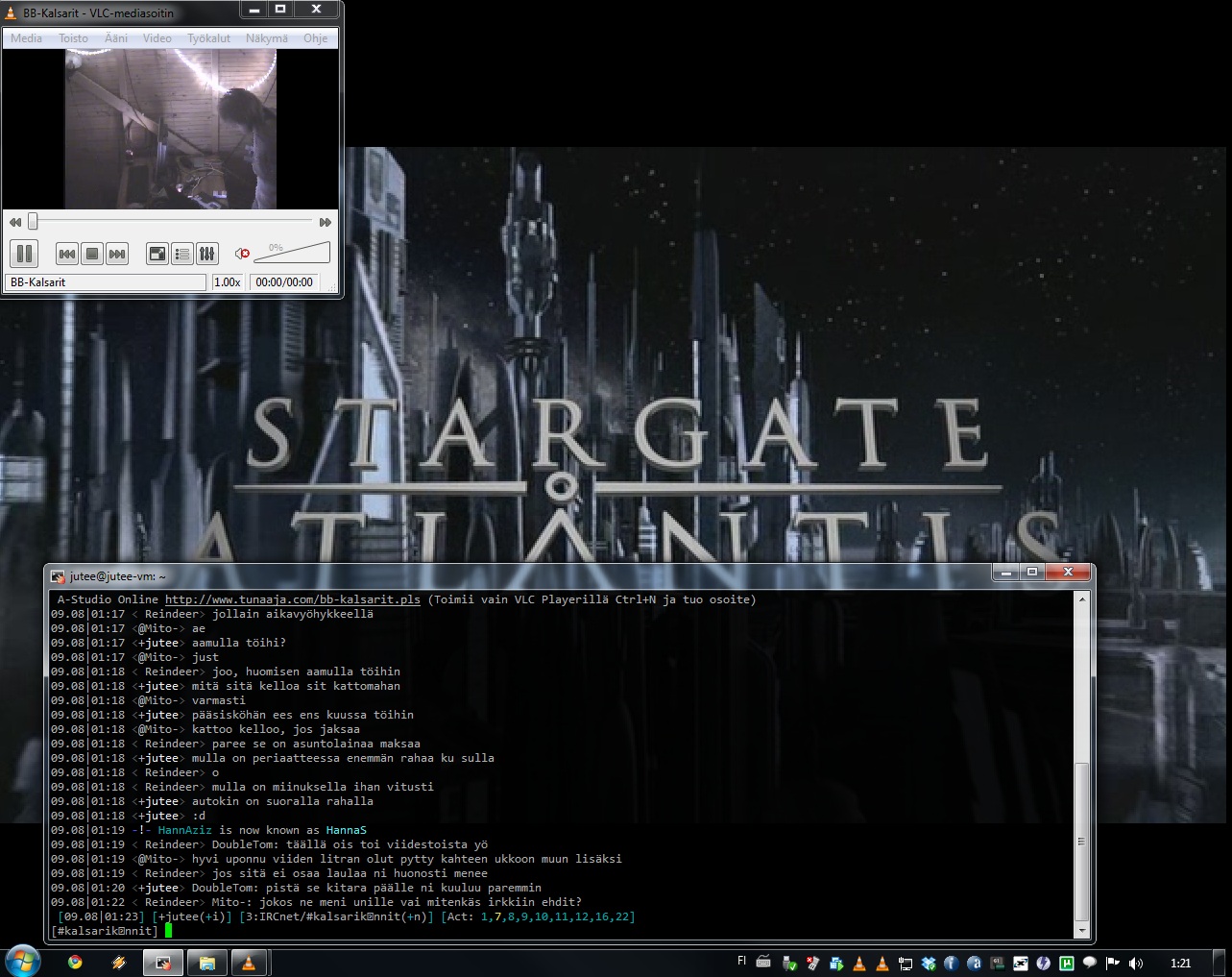Open the tunaaja.com bb-kalsarit.pls link

292,599
